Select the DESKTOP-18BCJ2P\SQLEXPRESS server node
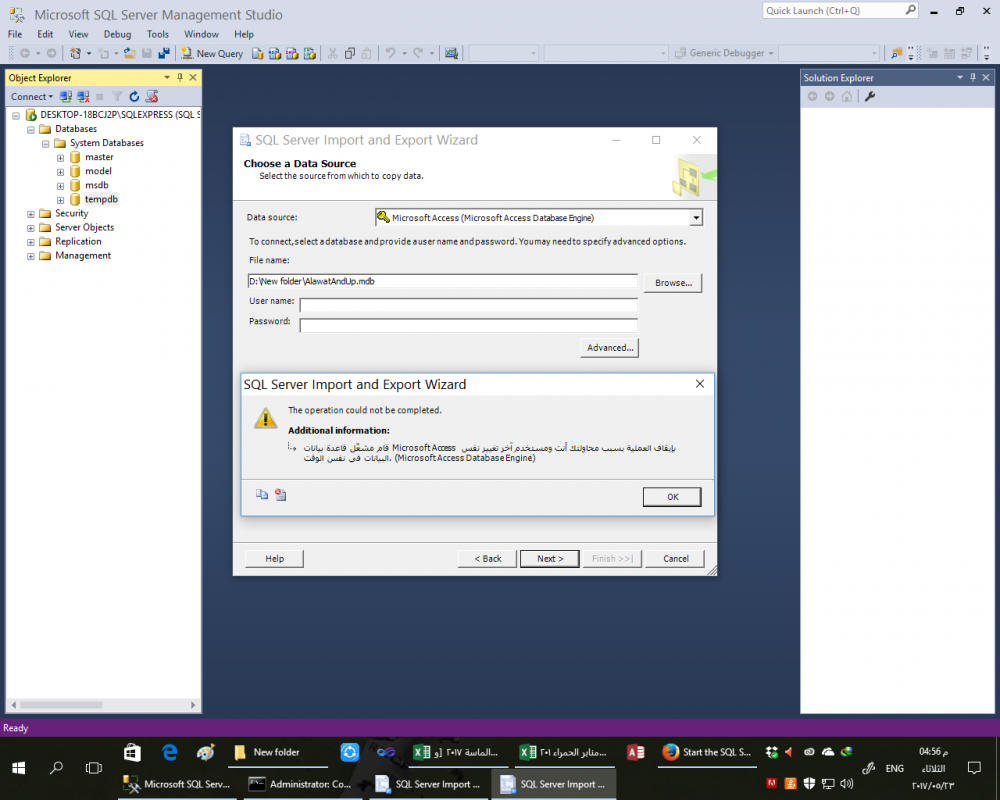Viewport: 1000px width, 800px height. (120, 115)
